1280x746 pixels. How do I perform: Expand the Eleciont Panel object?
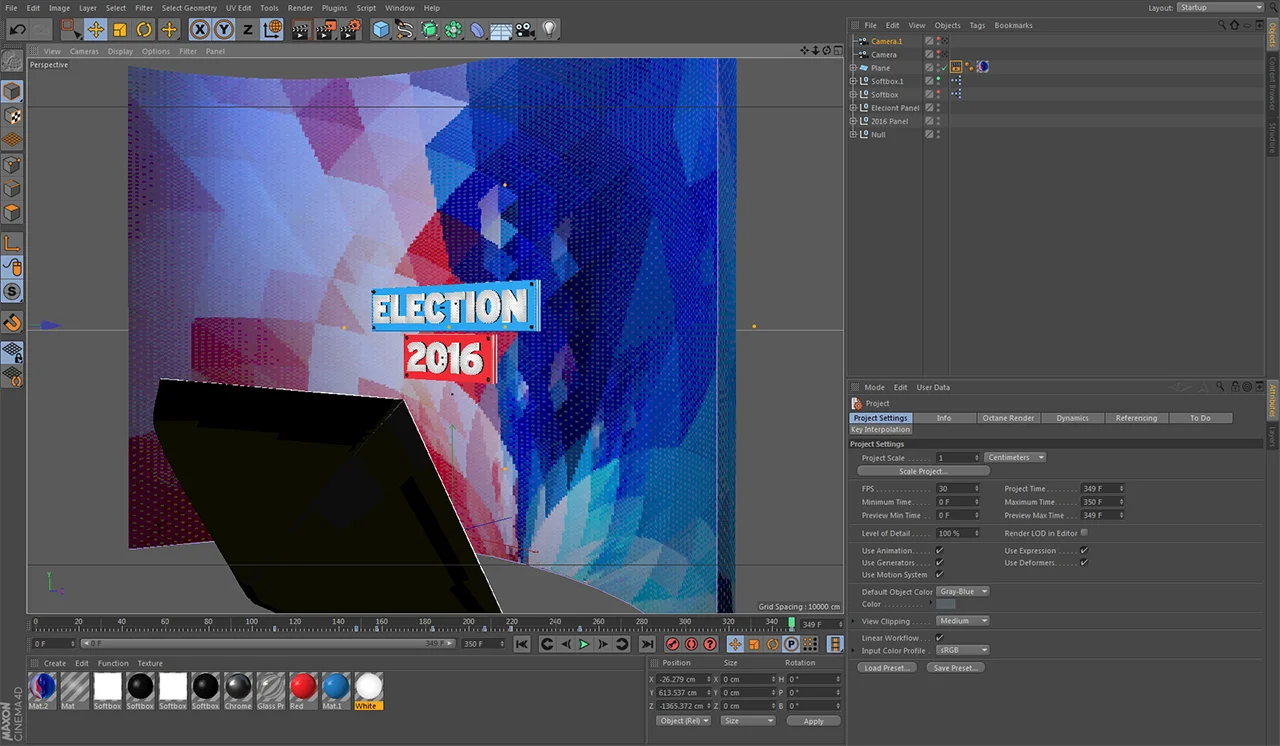(853, 108)
